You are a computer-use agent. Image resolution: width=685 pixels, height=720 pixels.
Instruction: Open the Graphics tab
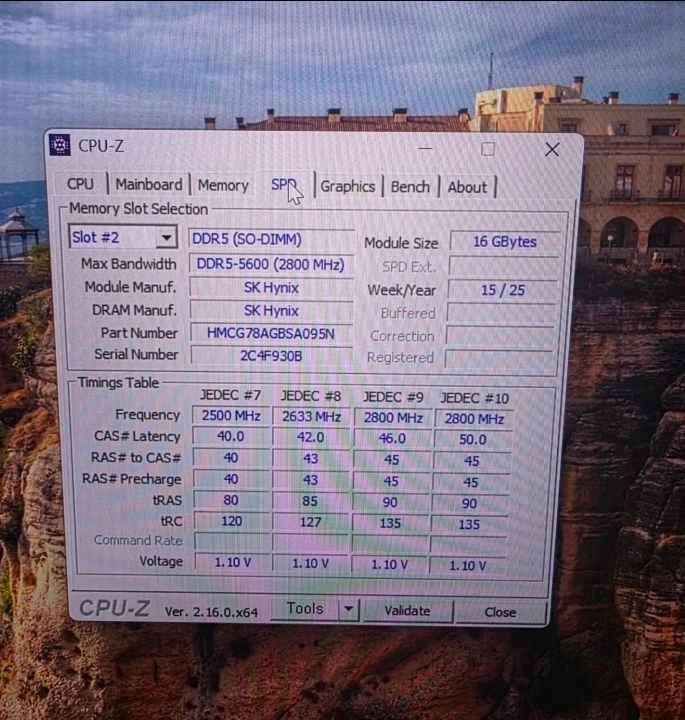348,186
